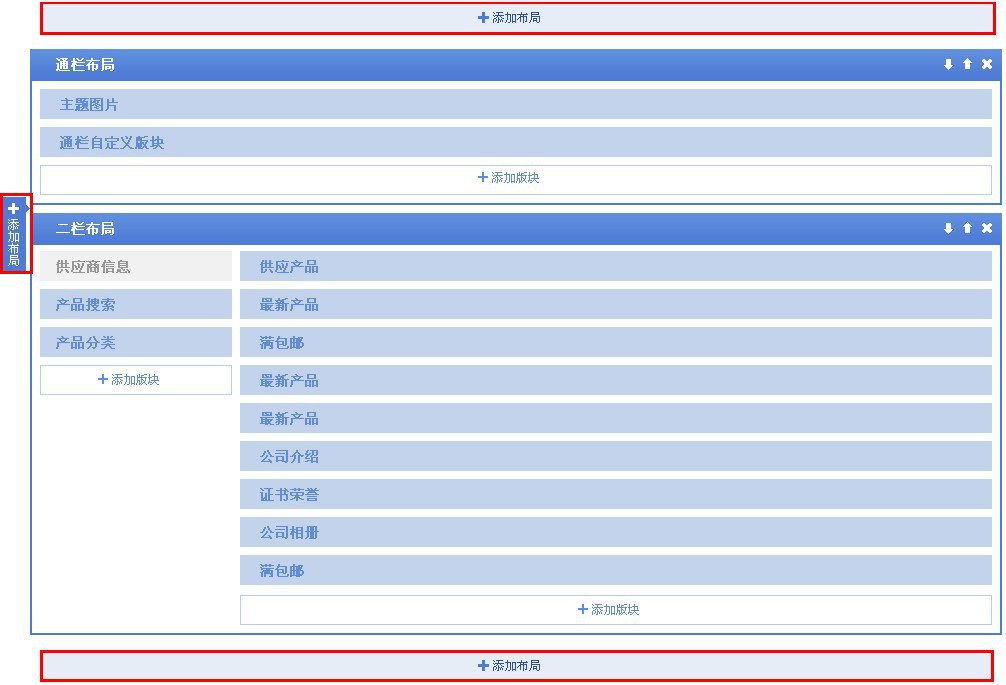Screen dimensions: 1006x685
Task: Move the 通栏布局 section up using its up-arrow icon
Action: 967,63
